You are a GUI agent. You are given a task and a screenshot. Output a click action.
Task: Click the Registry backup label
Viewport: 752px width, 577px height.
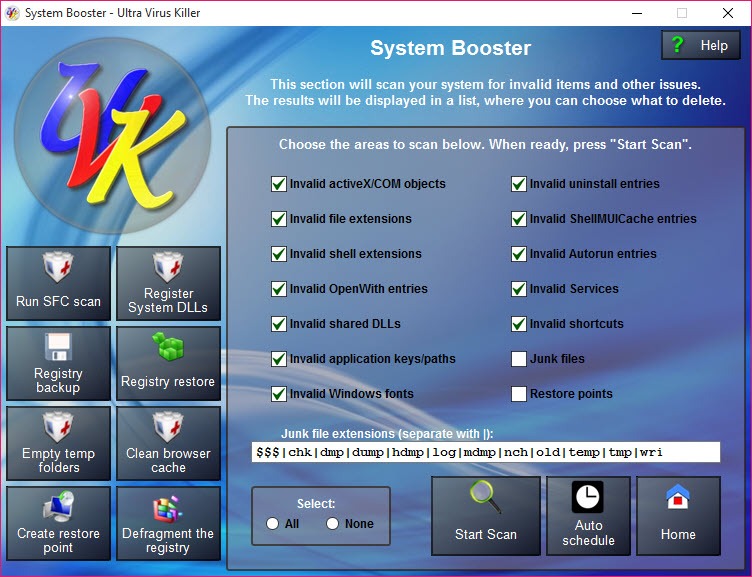tap(58, 380)
